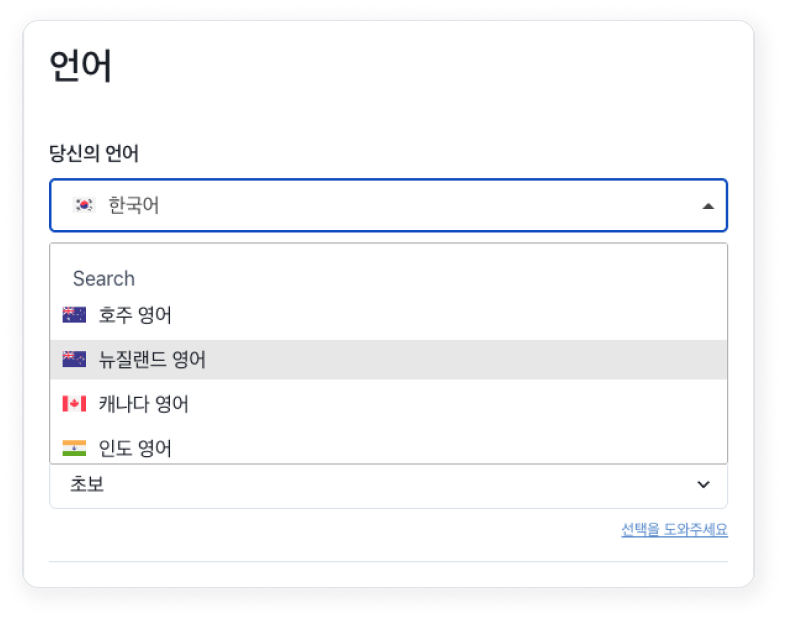Screen dimensions: 785x620
Task: Click the Canadian flag icon
Action: point(74,404)
